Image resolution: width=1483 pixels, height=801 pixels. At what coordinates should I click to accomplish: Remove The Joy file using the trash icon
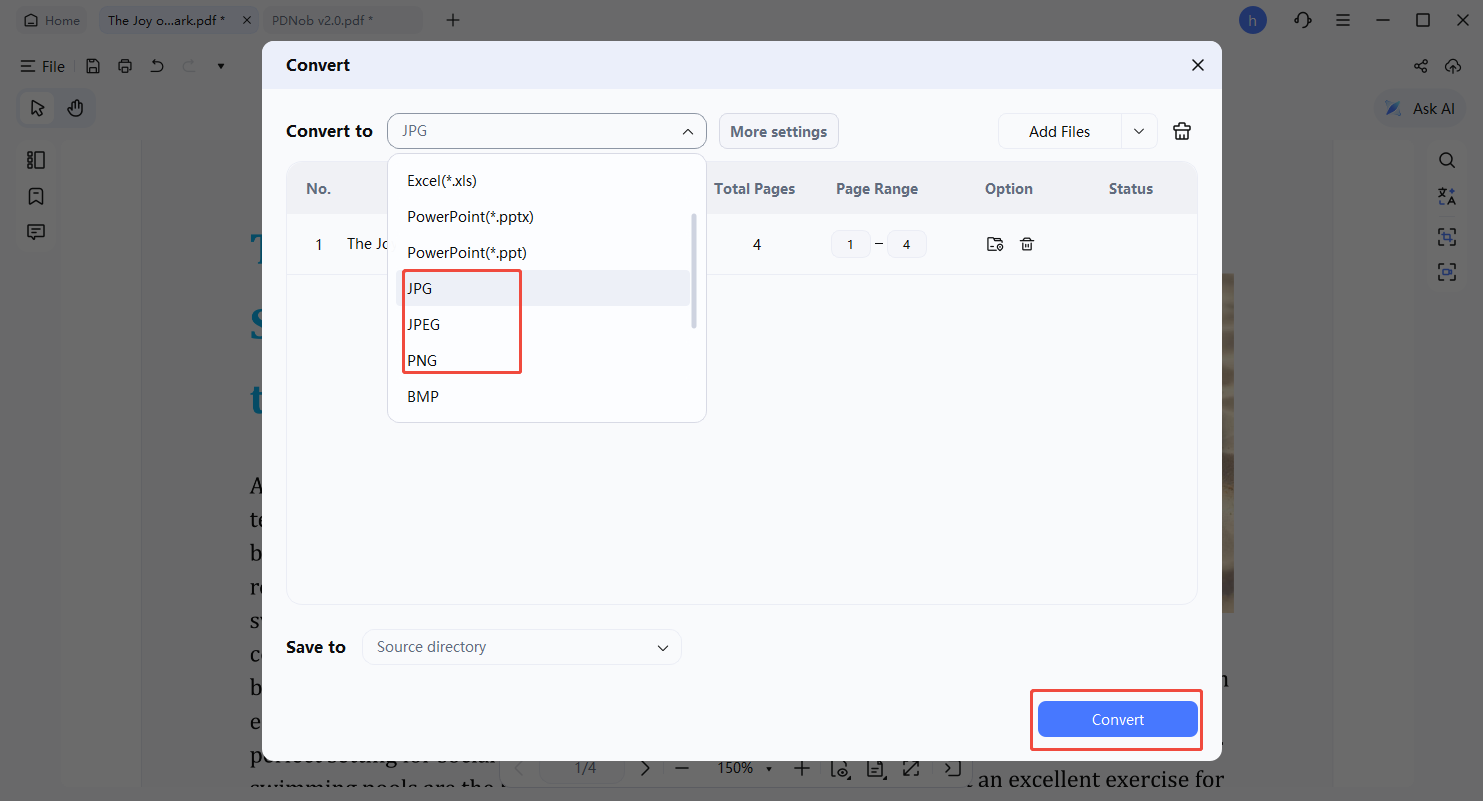pyautogui.click(x=1027, y=243)
